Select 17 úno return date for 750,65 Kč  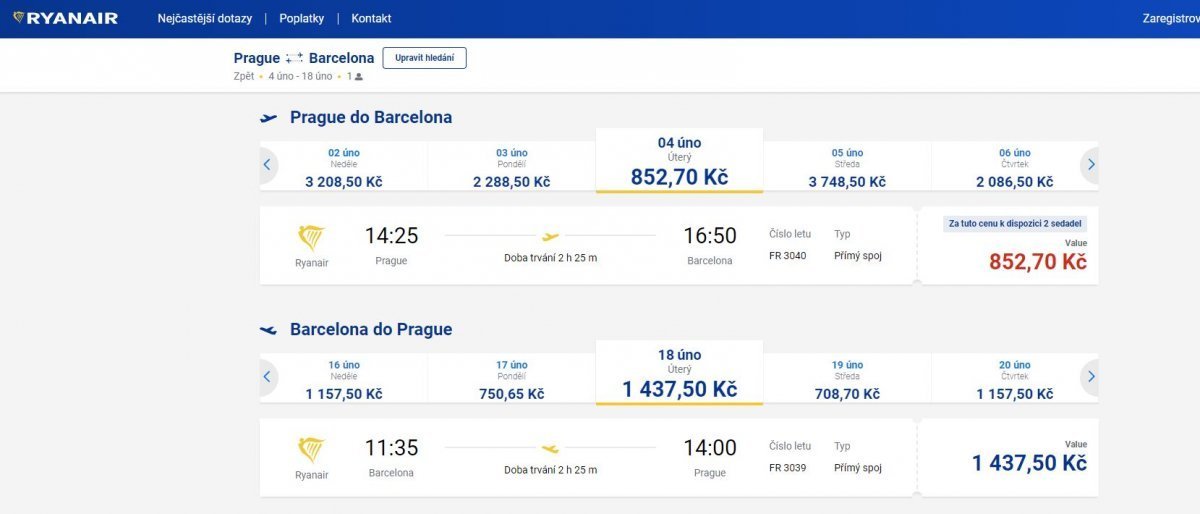[x=511, y=379]
